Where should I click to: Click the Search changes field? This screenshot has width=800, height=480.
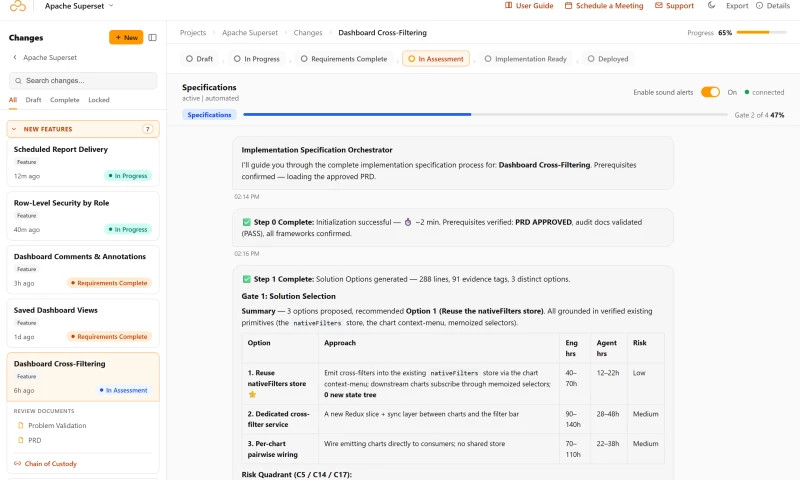point(83,81)
